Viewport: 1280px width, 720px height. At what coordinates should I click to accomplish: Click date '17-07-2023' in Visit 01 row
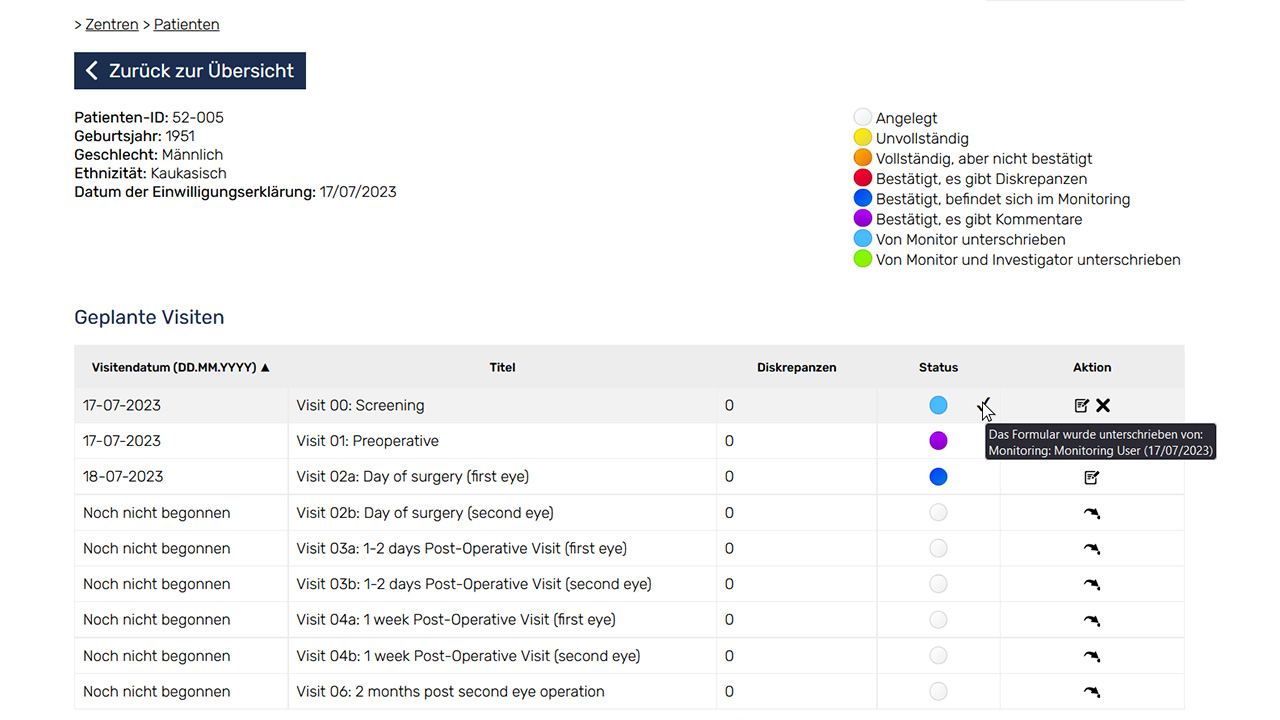click(x=122, y=441)
